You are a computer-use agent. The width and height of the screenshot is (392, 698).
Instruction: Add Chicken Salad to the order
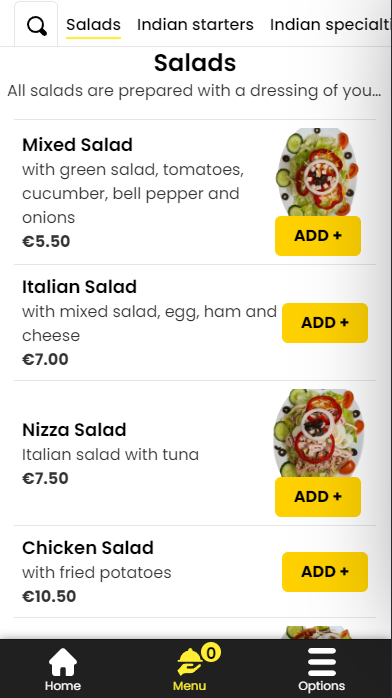click(325, 572)
